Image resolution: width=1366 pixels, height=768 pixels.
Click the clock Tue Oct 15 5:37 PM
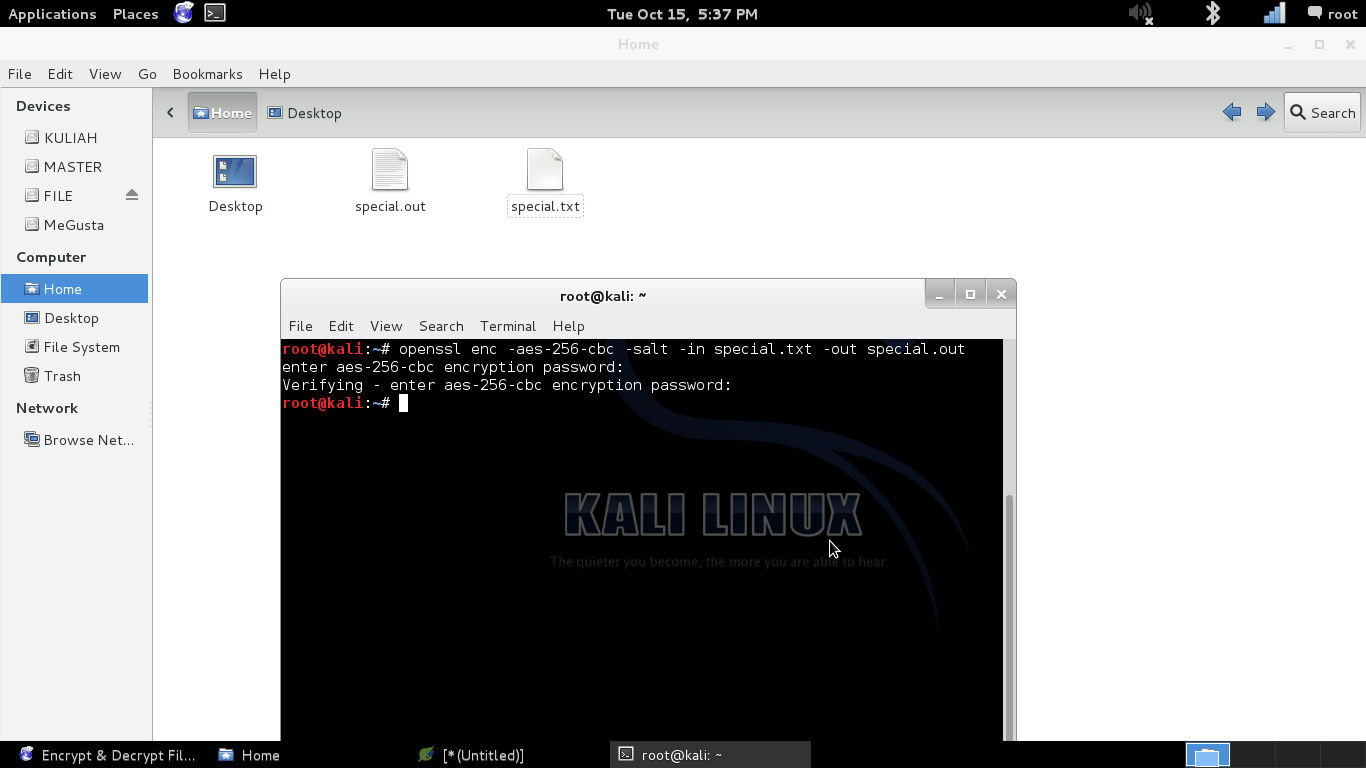[x=682, y=14]
